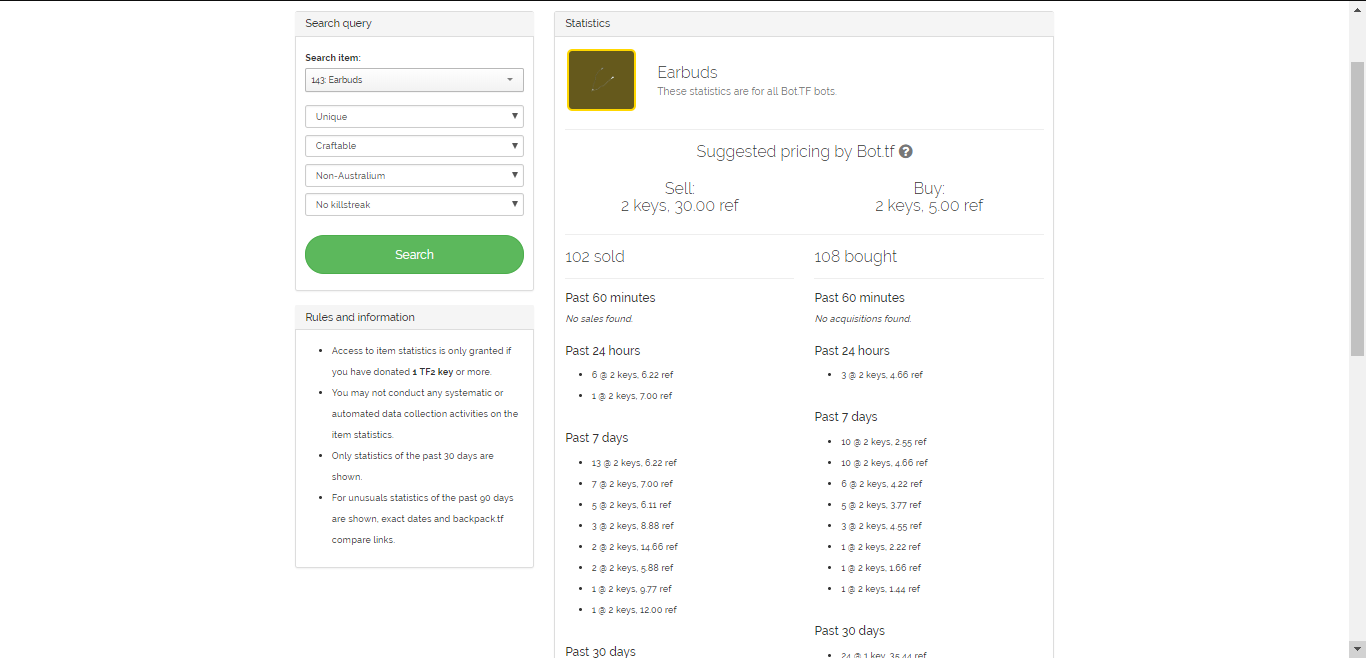
Task: Click the sold entry 6 @ 2 keys, 6.22 ref
Action: [x=632, y=375]
